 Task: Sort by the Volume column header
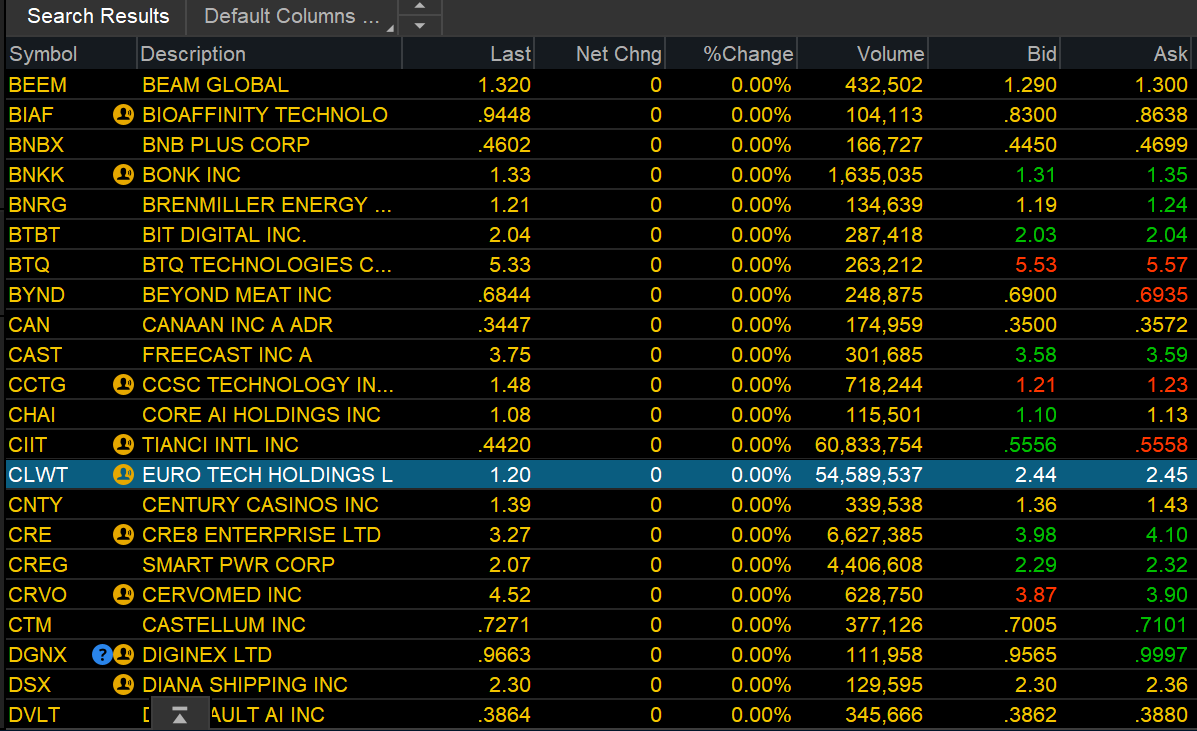tap(863, 54)
